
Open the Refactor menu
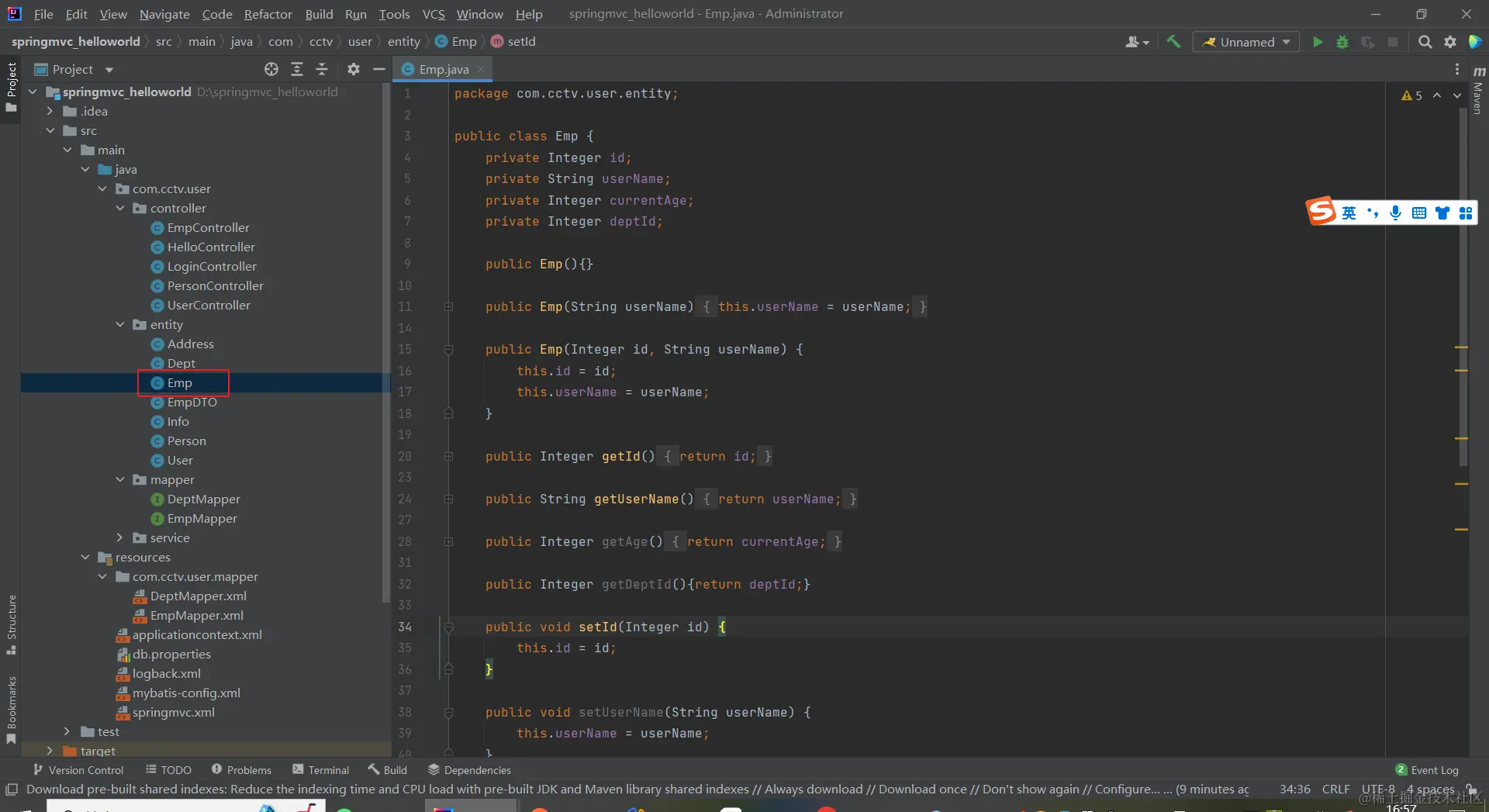tap(268, 14)
